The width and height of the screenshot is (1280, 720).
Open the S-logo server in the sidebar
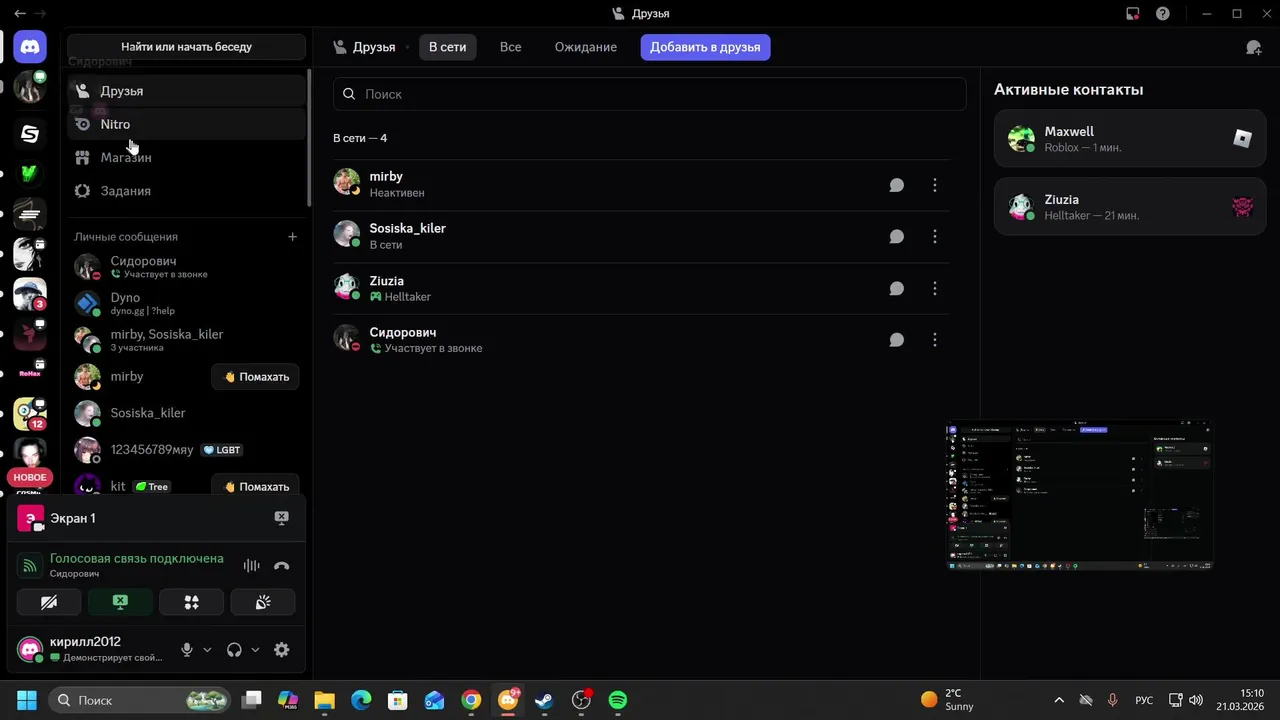coord(30,134)
